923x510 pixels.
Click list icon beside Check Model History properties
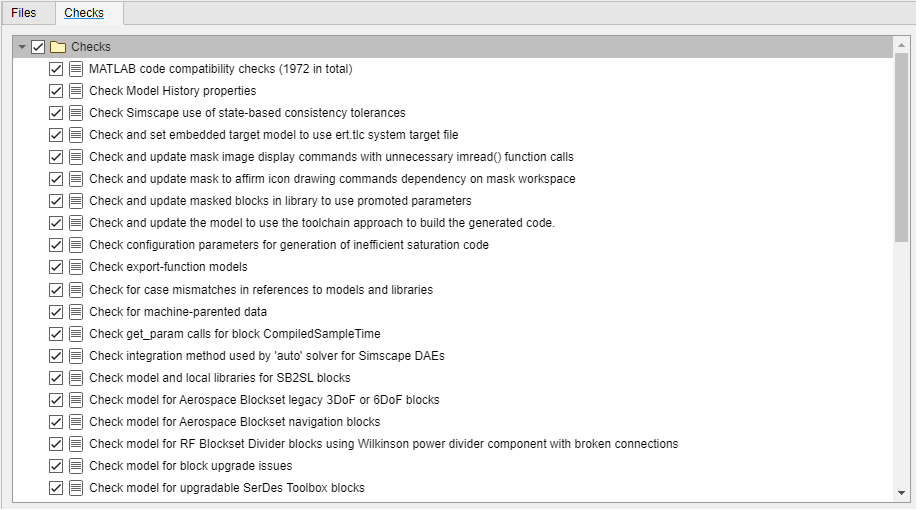click(x=76, y=91)
